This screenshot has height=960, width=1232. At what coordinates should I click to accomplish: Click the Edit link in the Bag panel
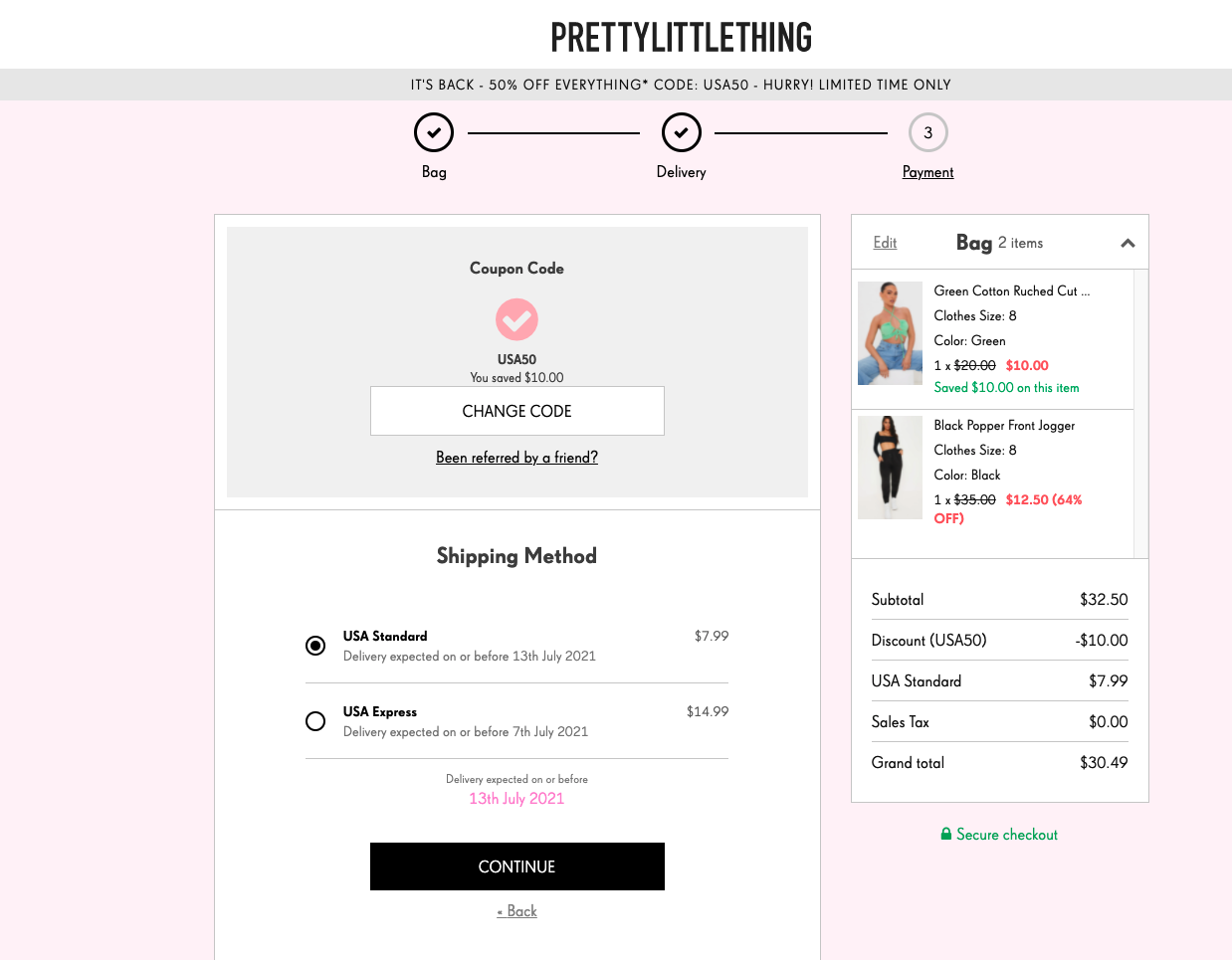[884, 242]
